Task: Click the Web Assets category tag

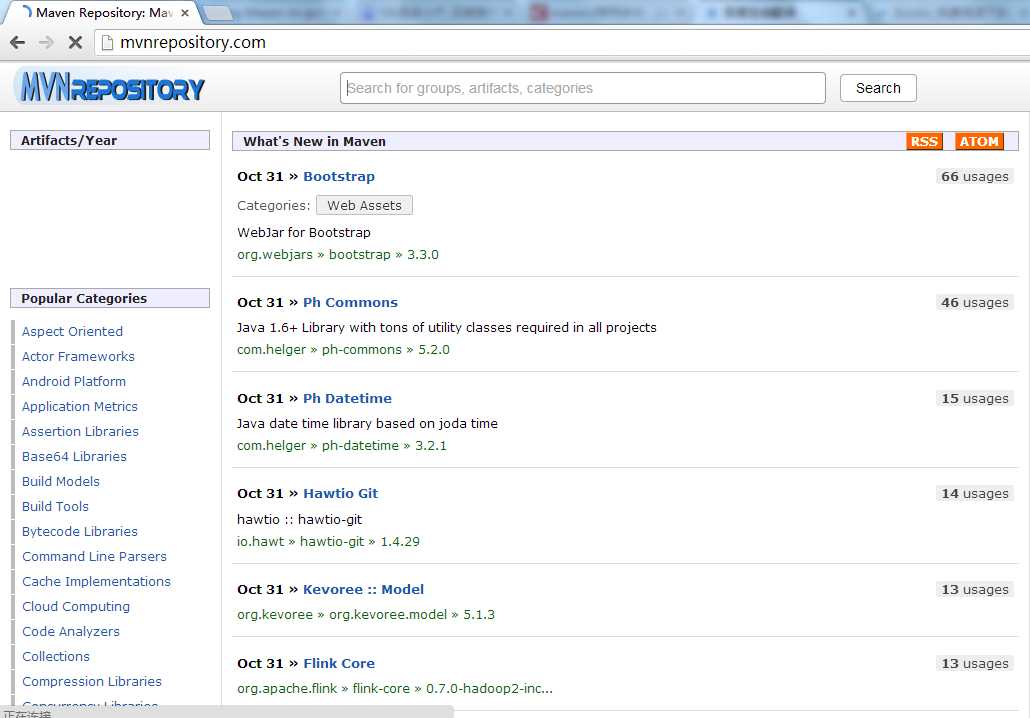Action: pos(365,205)
